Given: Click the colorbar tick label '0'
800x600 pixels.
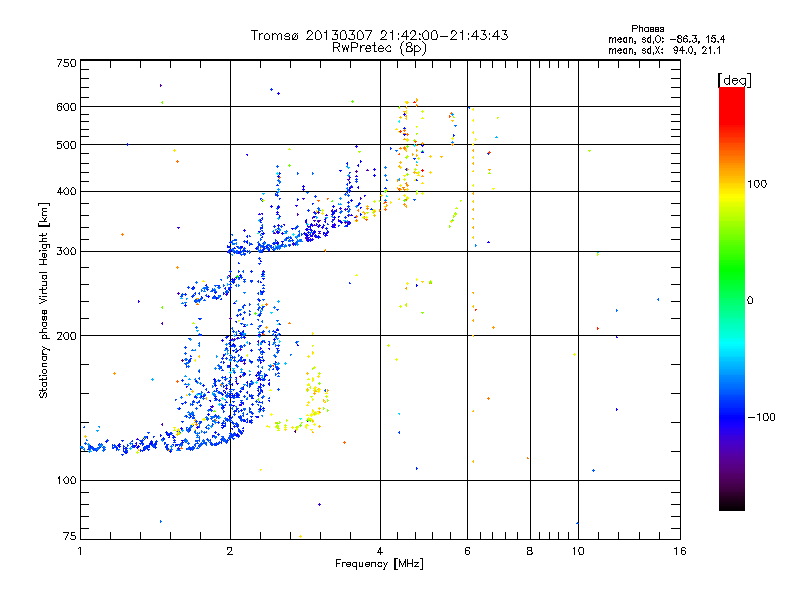Looking at the screenshot, I should click(x=750, y=301).
